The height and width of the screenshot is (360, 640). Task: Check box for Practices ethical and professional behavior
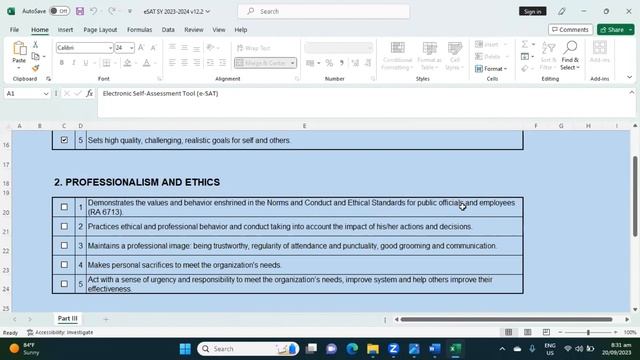[x=64, y=226]
